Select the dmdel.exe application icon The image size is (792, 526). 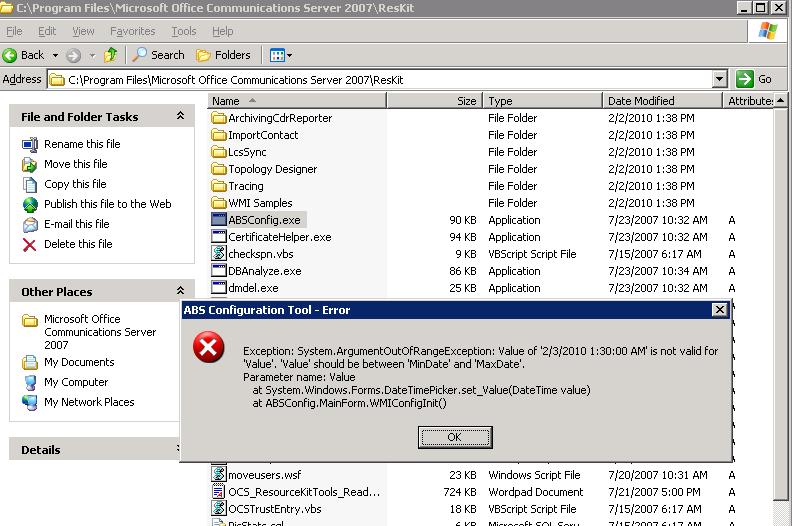pos(219,288)
